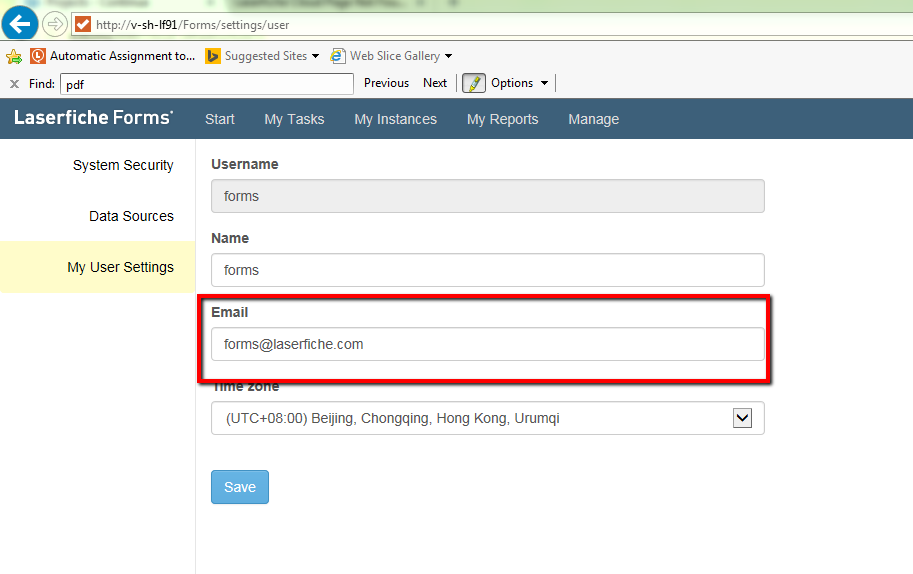Click Next in the Find bar
The width and height of the screenshot is (913, 574).
[x=435, y=83]
